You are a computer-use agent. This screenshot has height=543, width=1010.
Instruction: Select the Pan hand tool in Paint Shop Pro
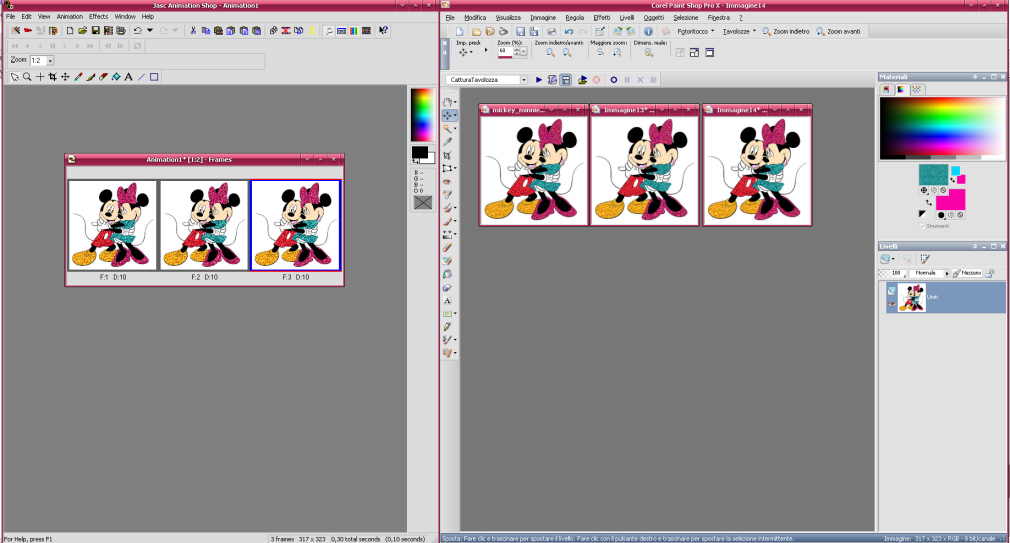point(448,102)
